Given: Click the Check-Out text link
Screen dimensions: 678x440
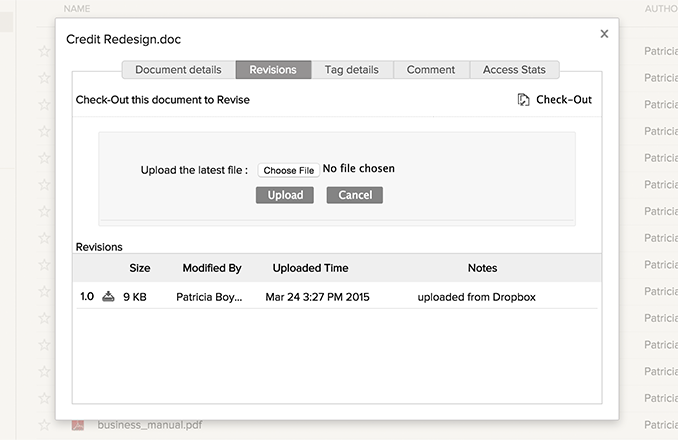Looking at the screenshot, I should pyautogui.click(x=564, y=100).
